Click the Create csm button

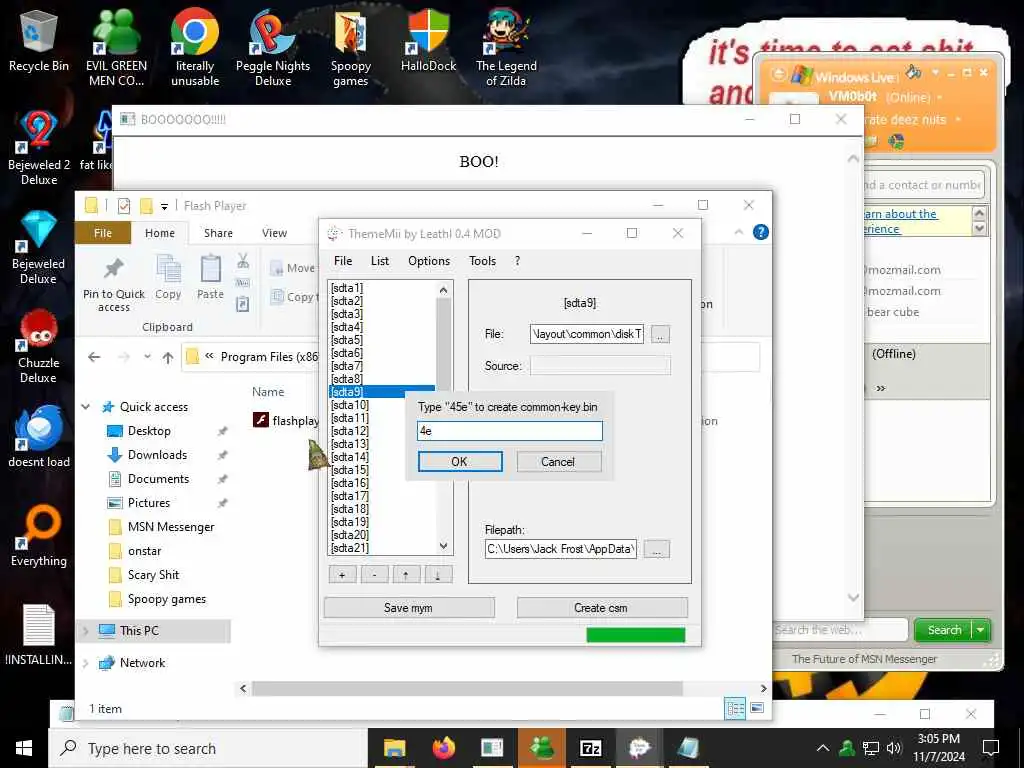(601, 608)
